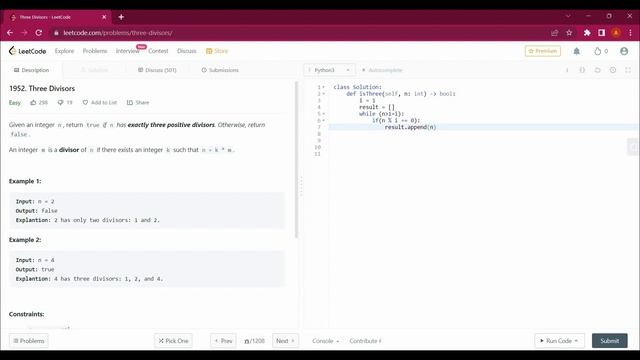Collapse code fold at line 5
640x360 pixels.
click(x=324, y=114)
